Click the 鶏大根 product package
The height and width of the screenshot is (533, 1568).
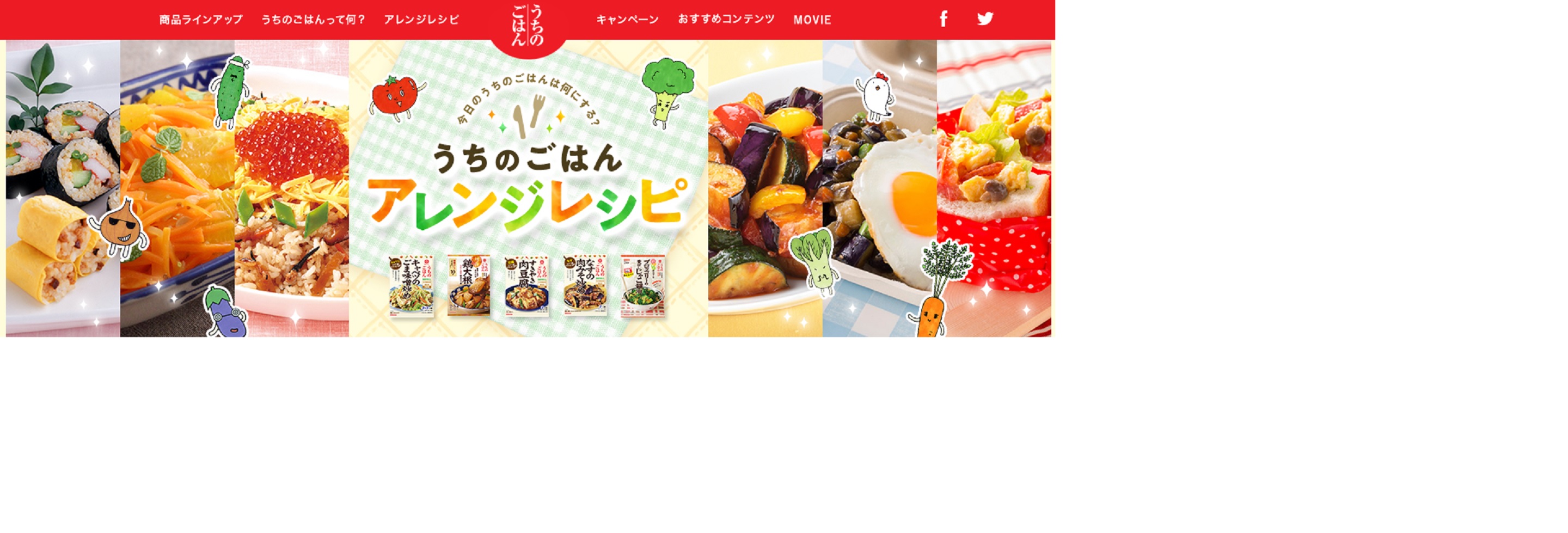click(469, 285)
